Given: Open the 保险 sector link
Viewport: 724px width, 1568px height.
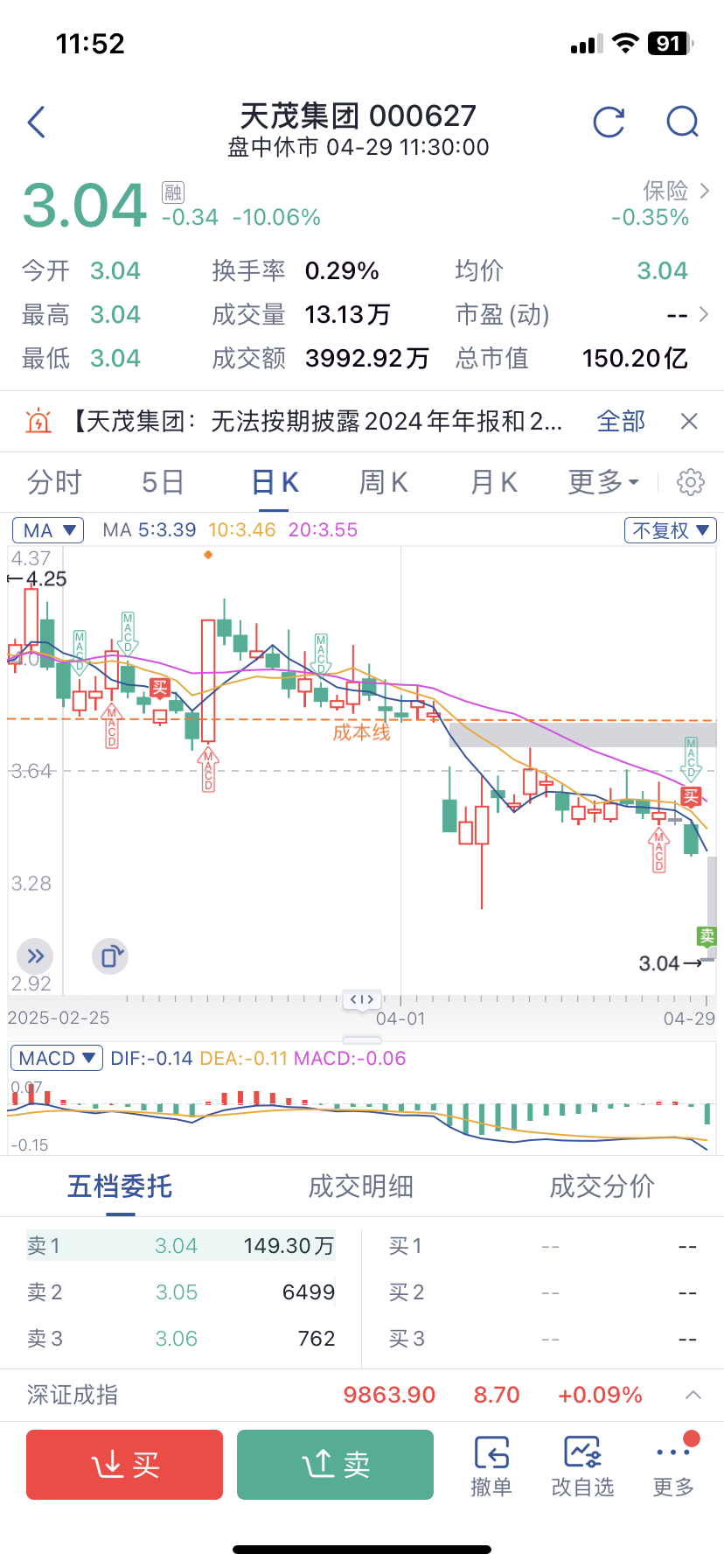Looking at the screenshot, I should pyautogui.click(x=674, y=191).
